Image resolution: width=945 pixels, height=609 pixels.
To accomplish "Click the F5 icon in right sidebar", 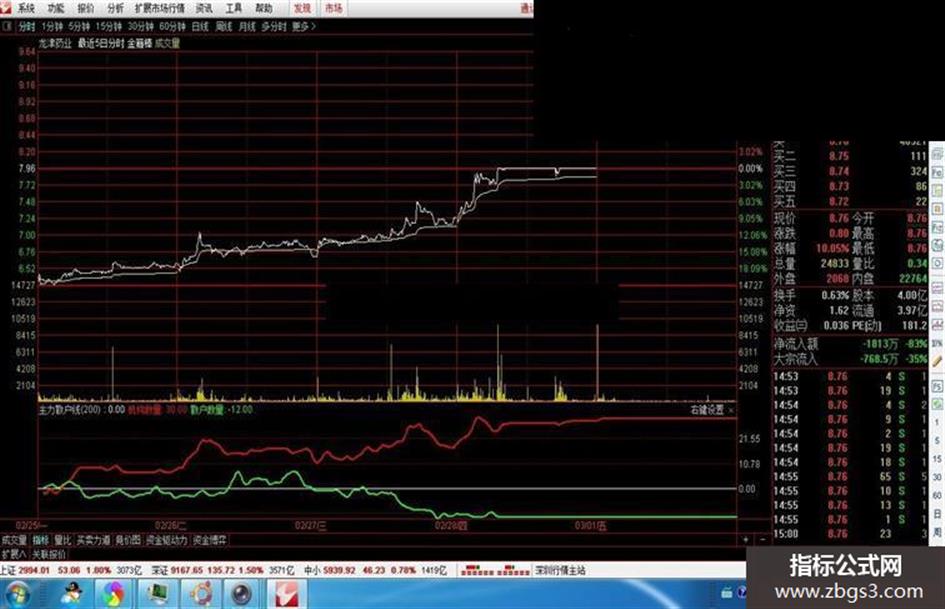I will point(937,386).
